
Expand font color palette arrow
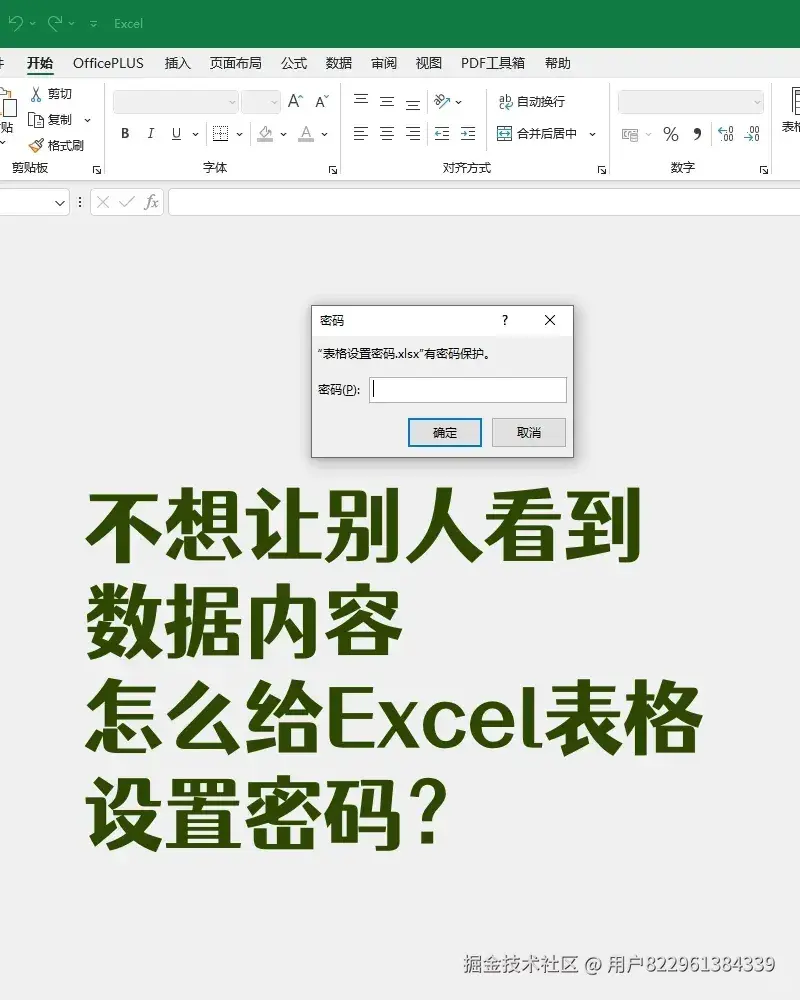click(325, 134)
